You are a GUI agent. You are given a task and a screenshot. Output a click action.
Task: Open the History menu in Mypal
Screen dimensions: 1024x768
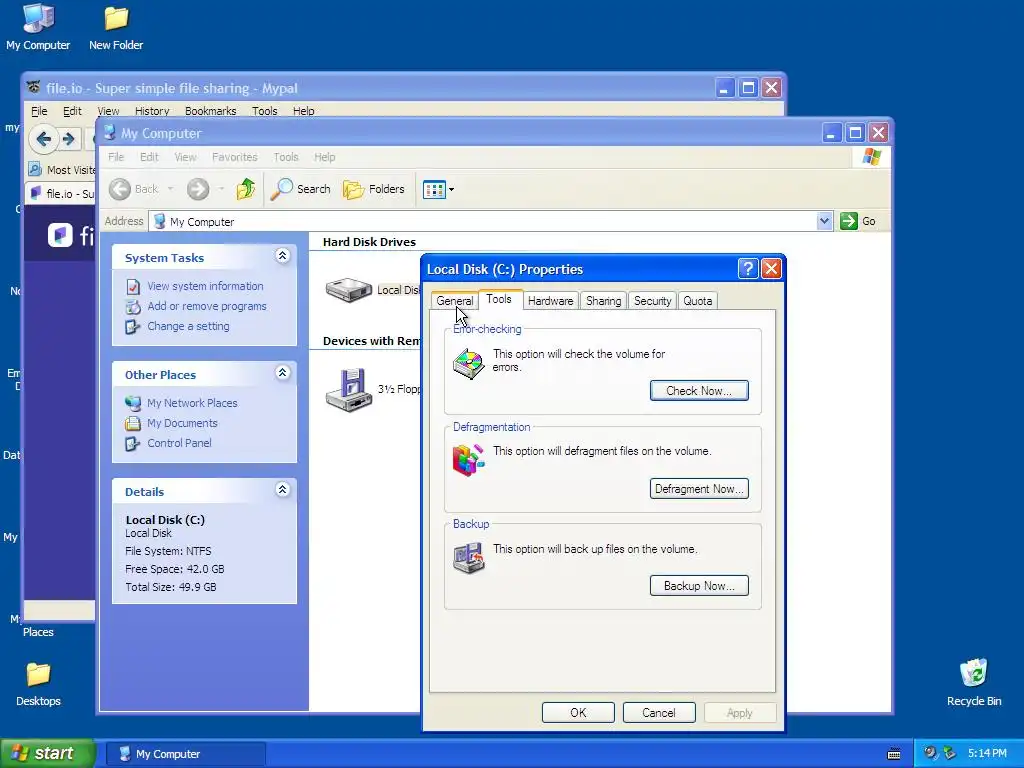[x=152, y=111]
